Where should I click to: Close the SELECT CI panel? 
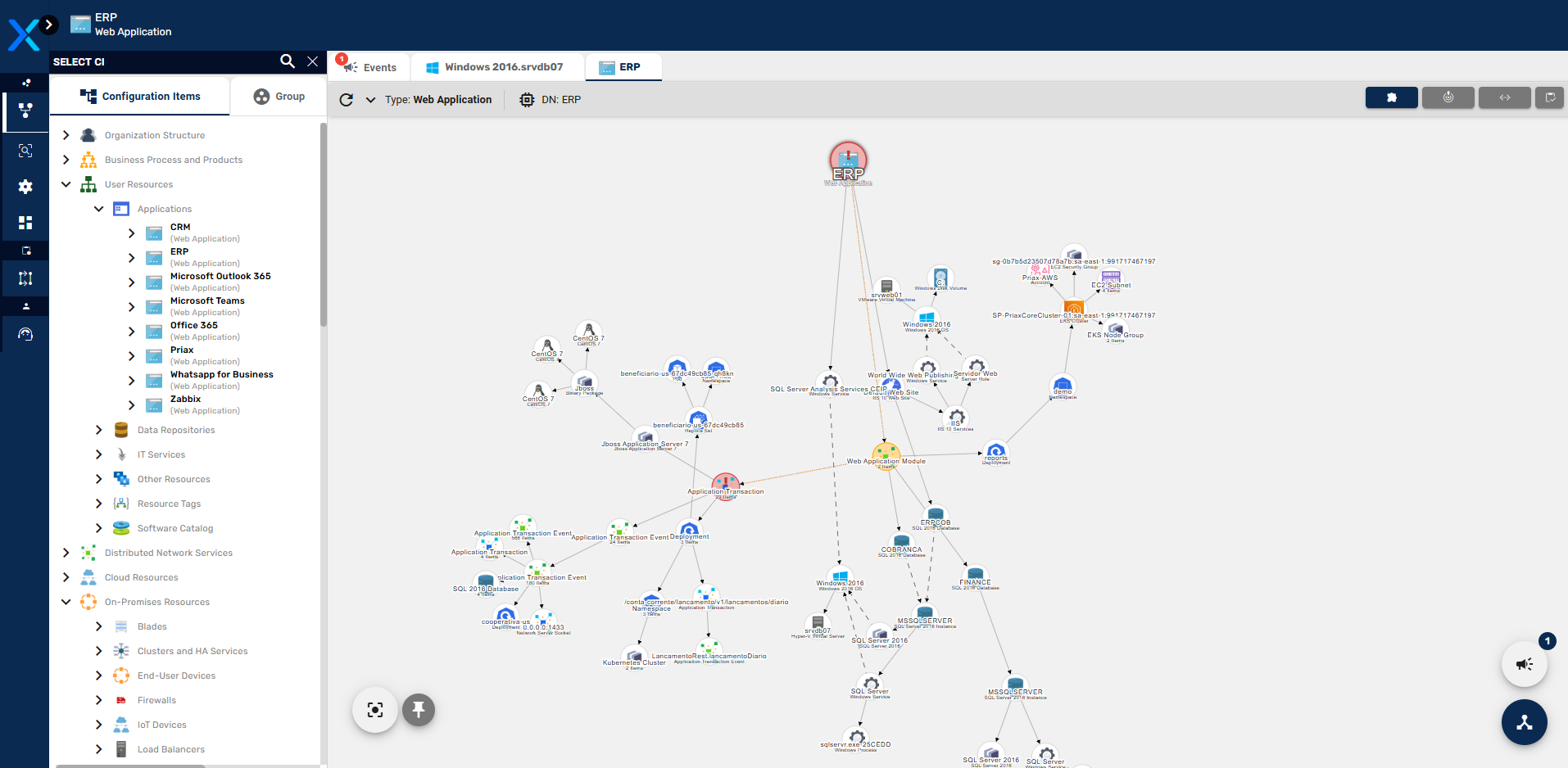(x=312, y=61)
